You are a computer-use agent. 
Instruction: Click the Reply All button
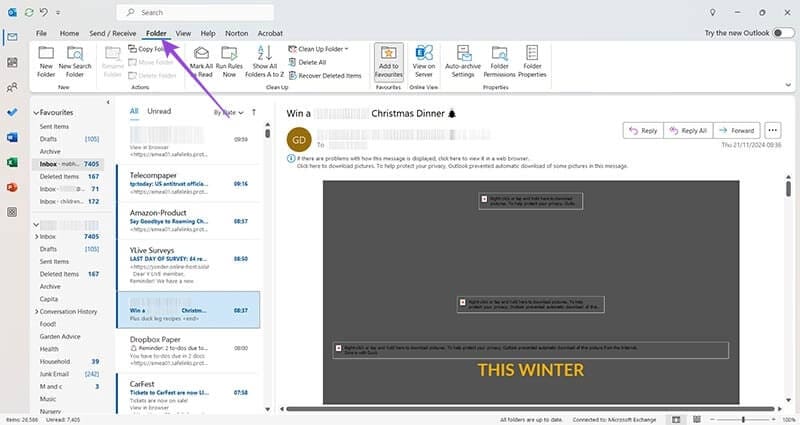690,130
